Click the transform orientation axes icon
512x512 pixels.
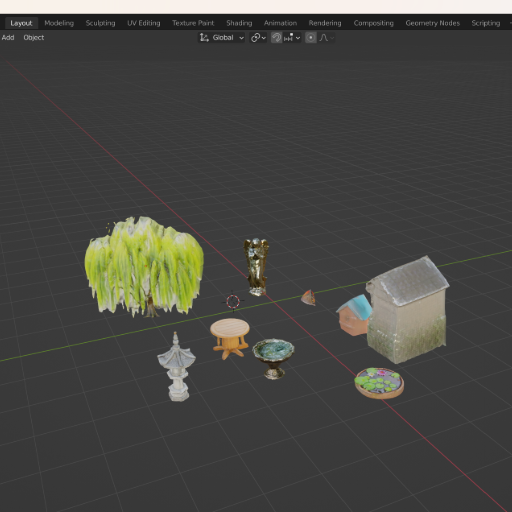pos(204,38)
